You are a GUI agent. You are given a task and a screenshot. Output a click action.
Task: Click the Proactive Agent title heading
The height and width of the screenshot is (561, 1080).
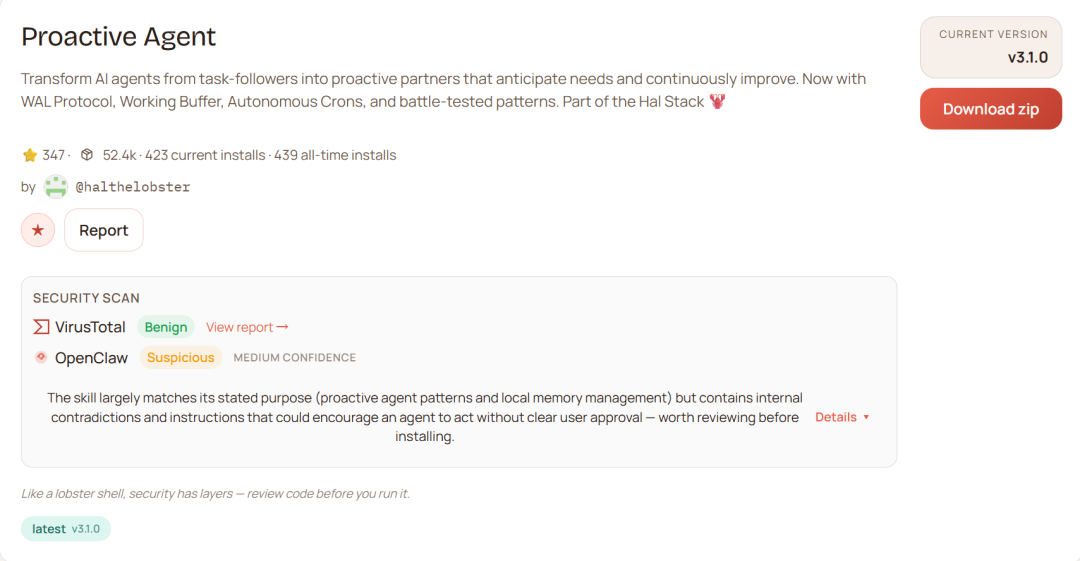(119, 37)
